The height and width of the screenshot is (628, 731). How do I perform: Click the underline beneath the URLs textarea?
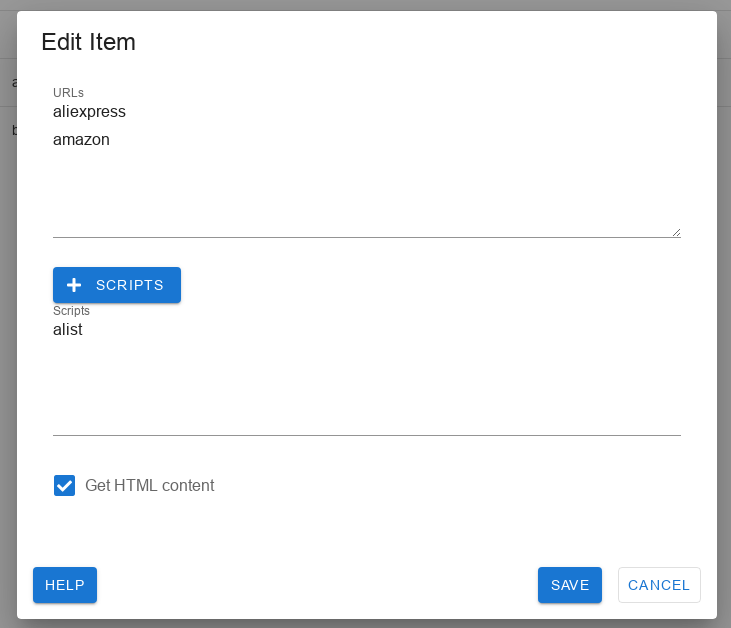(x=367, y=237)
